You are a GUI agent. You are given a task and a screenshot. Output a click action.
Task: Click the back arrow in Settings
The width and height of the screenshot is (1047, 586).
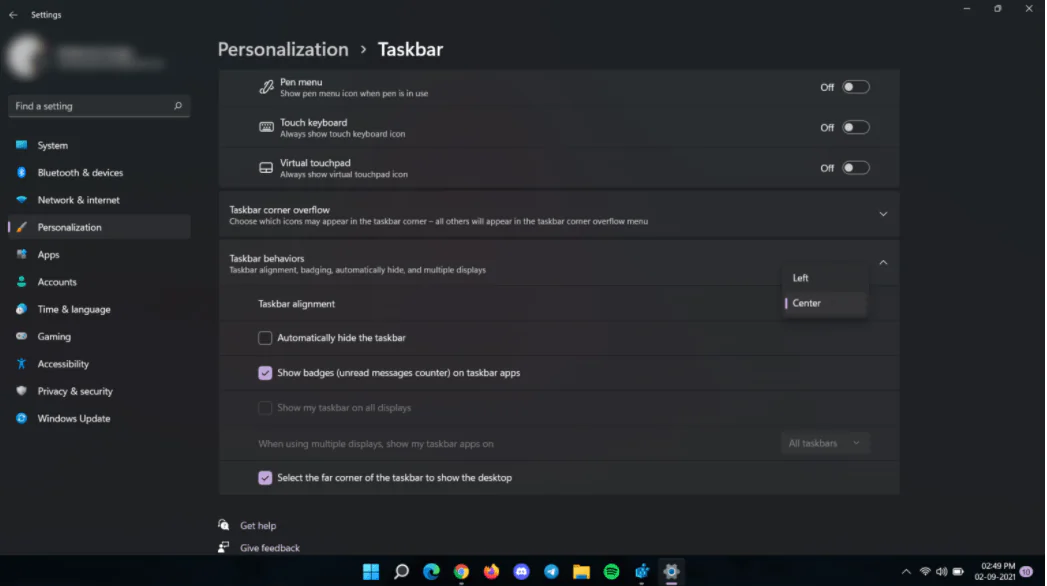[13, 15]
